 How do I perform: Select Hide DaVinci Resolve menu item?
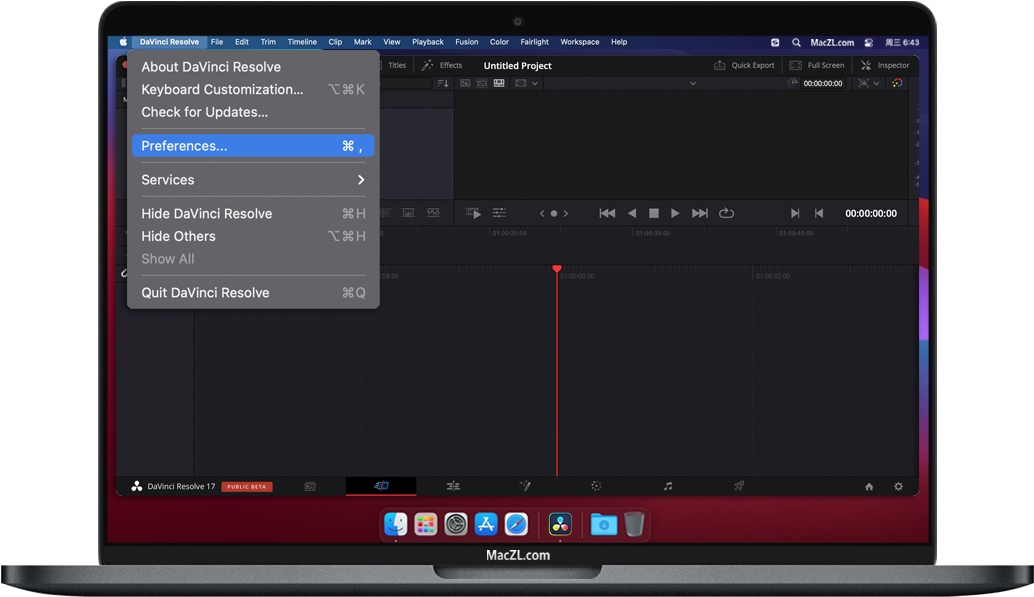pos(253,213)
